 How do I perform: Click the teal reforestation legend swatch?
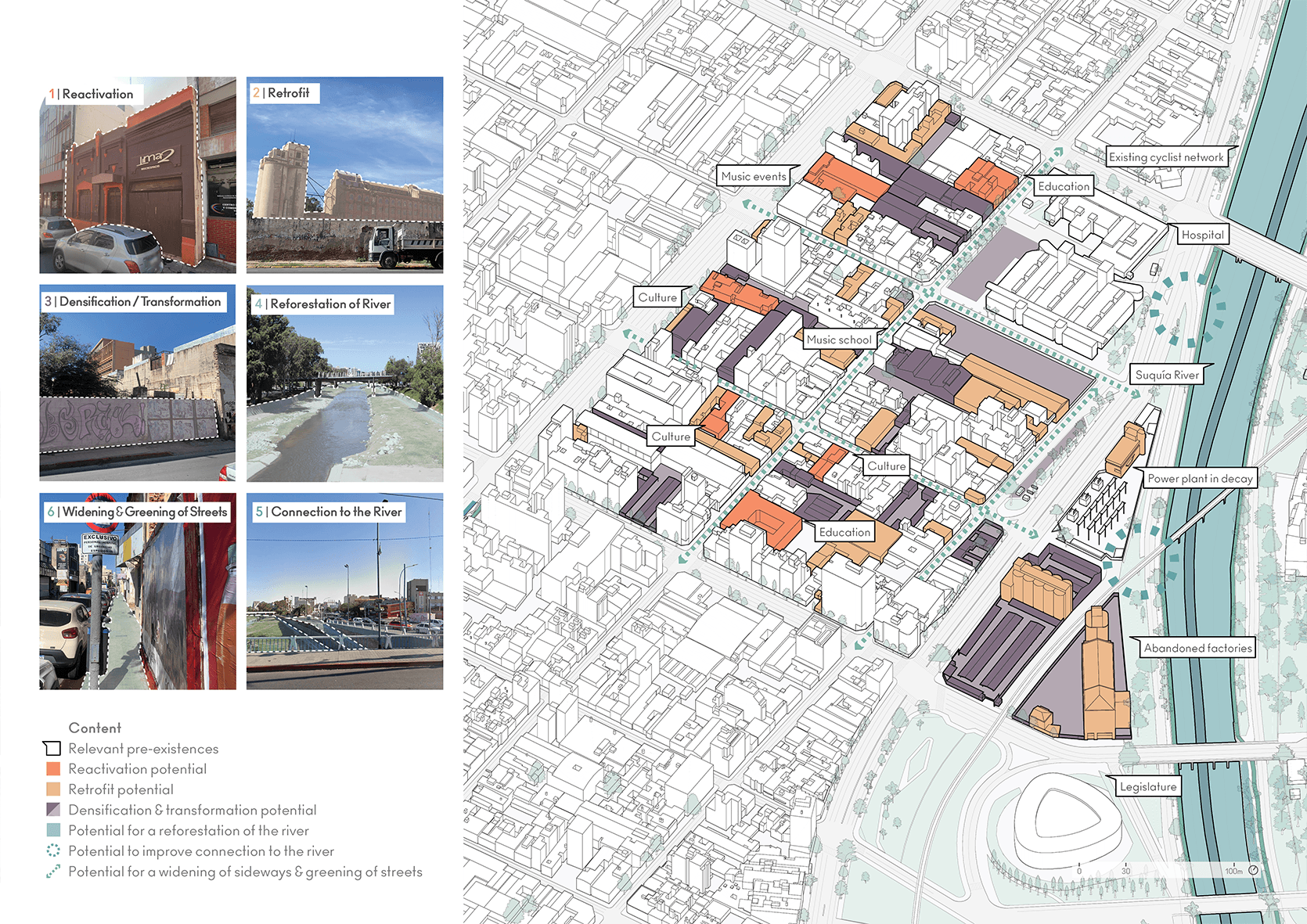coord(53,830)
